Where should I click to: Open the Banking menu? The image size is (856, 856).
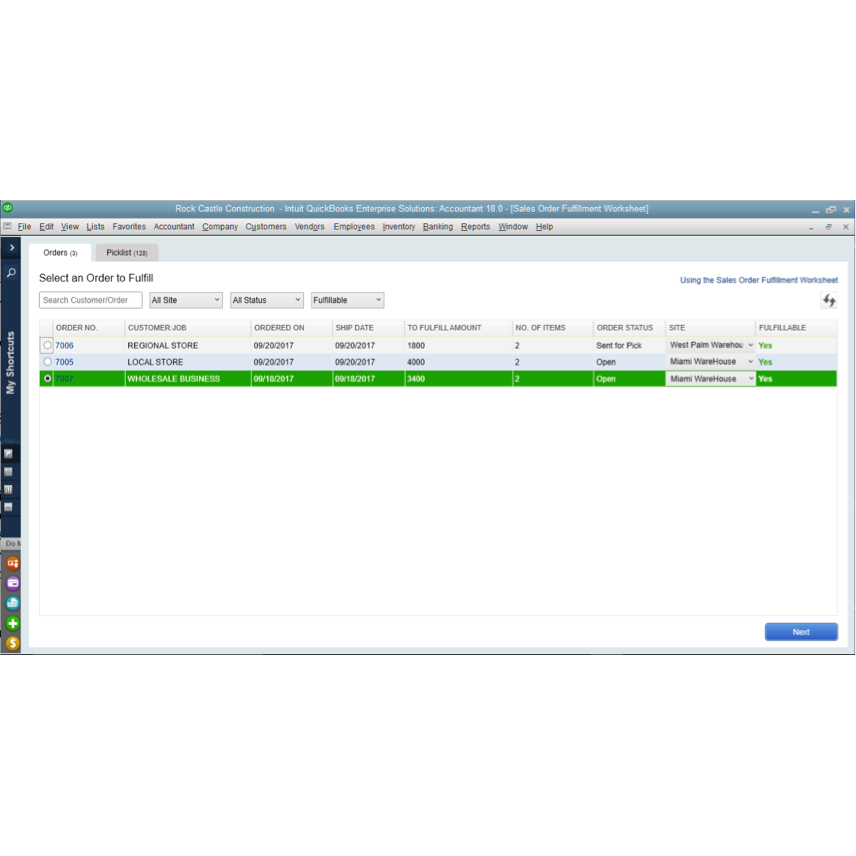(438, 227)
